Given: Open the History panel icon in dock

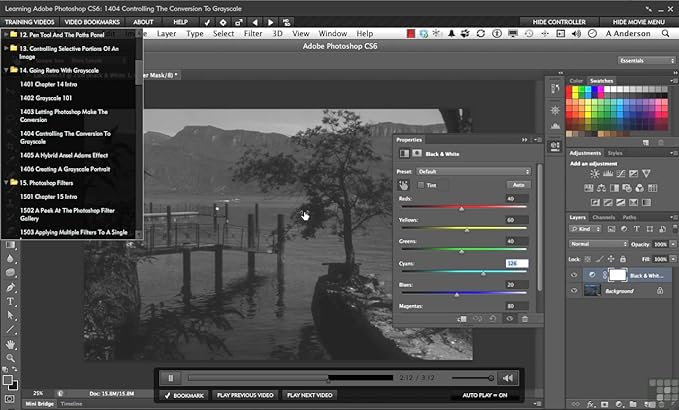Looking at the screenshot, I should pyautogui.click(x=555, y=88).
